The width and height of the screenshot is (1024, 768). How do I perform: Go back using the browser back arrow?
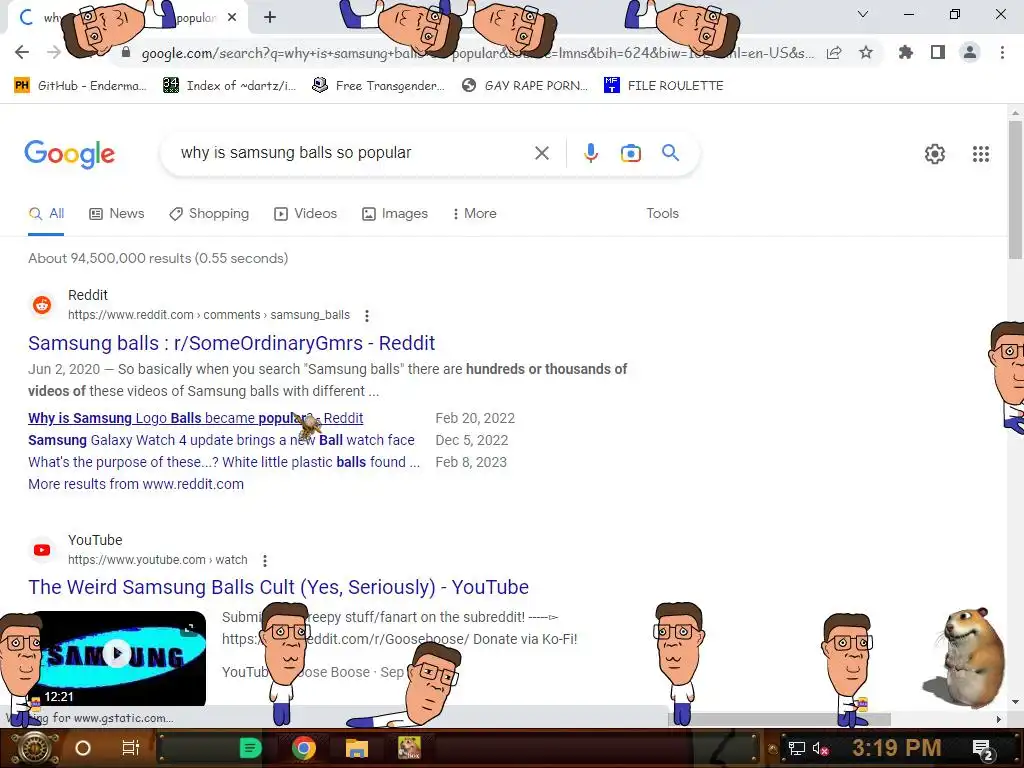[x=22, y=52]
